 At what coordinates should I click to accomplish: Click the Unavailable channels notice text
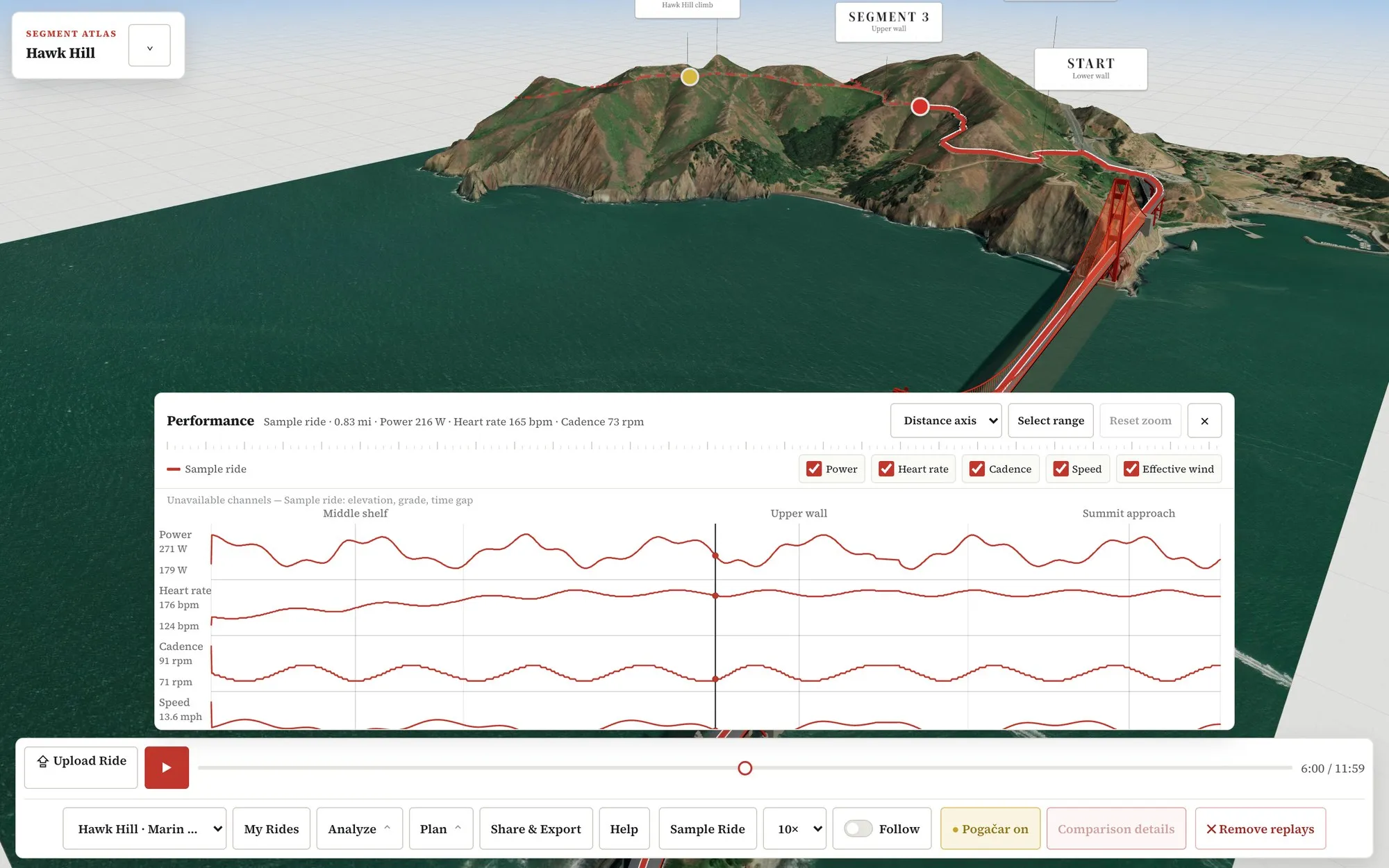(319, 500)
